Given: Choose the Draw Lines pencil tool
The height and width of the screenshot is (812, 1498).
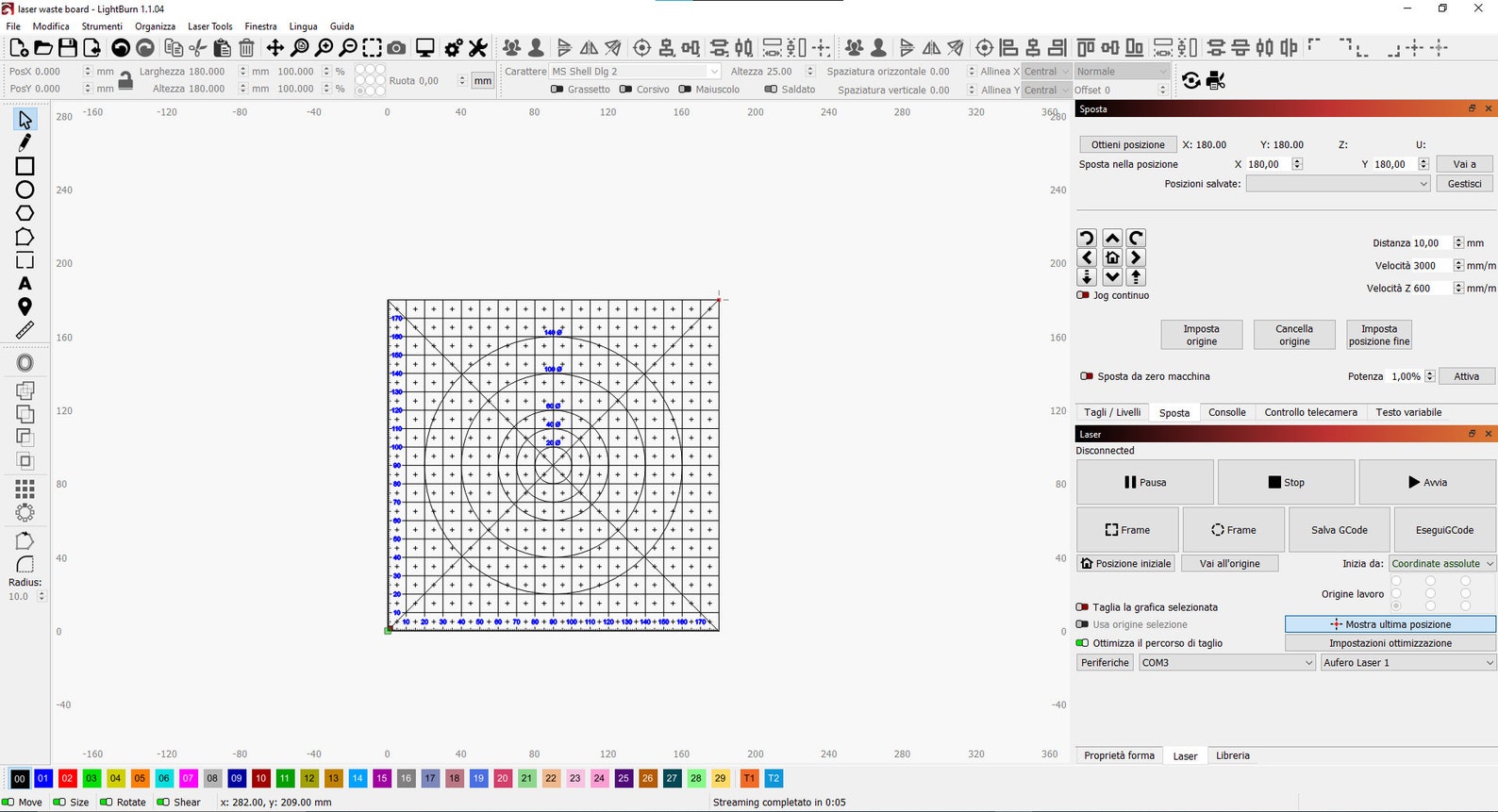Looking at the screenshot, I should coord(25,143).
